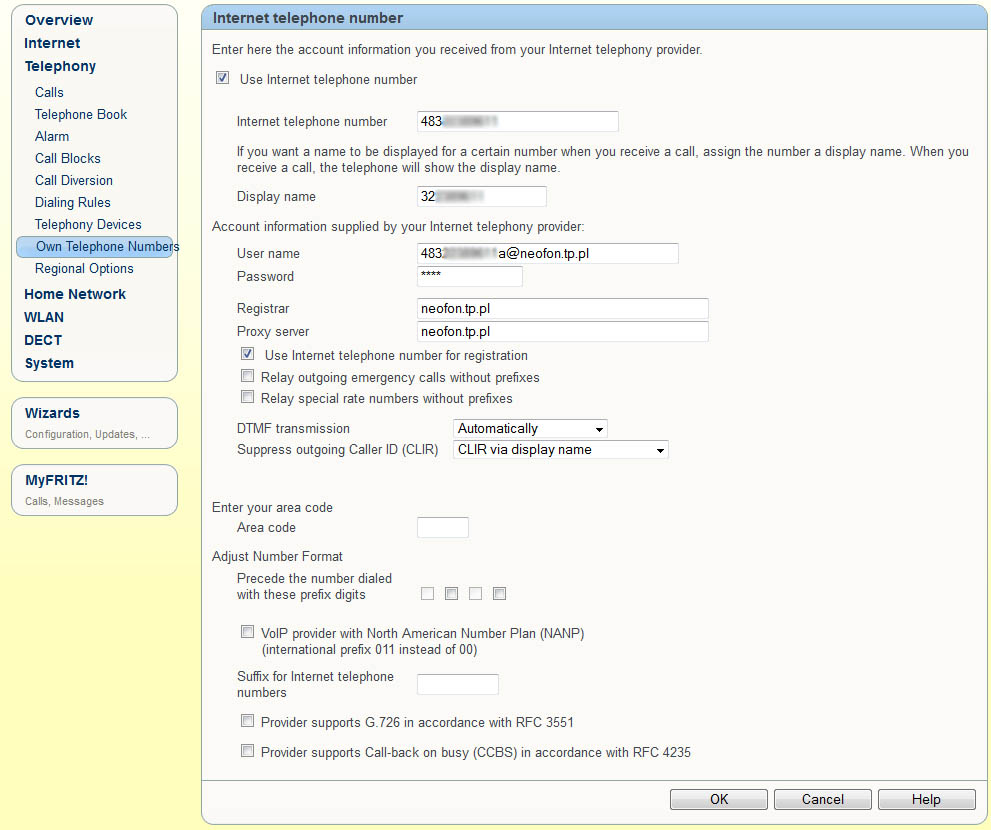Click the 'Adjust Number Format' heading
This screenshot has height=830, width=991.
pos(277,556)
